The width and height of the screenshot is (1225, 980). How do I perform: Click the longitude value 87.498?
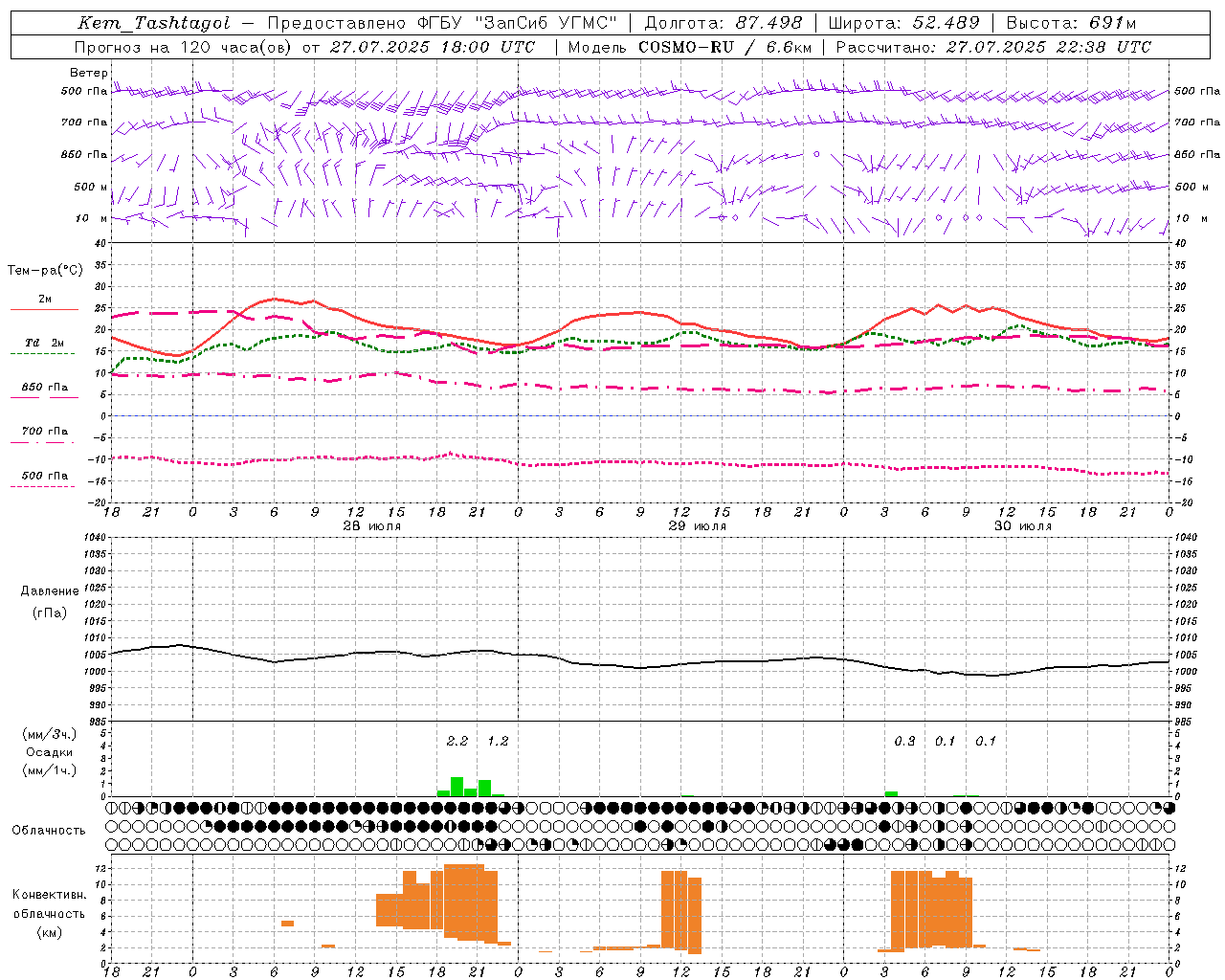768,23
